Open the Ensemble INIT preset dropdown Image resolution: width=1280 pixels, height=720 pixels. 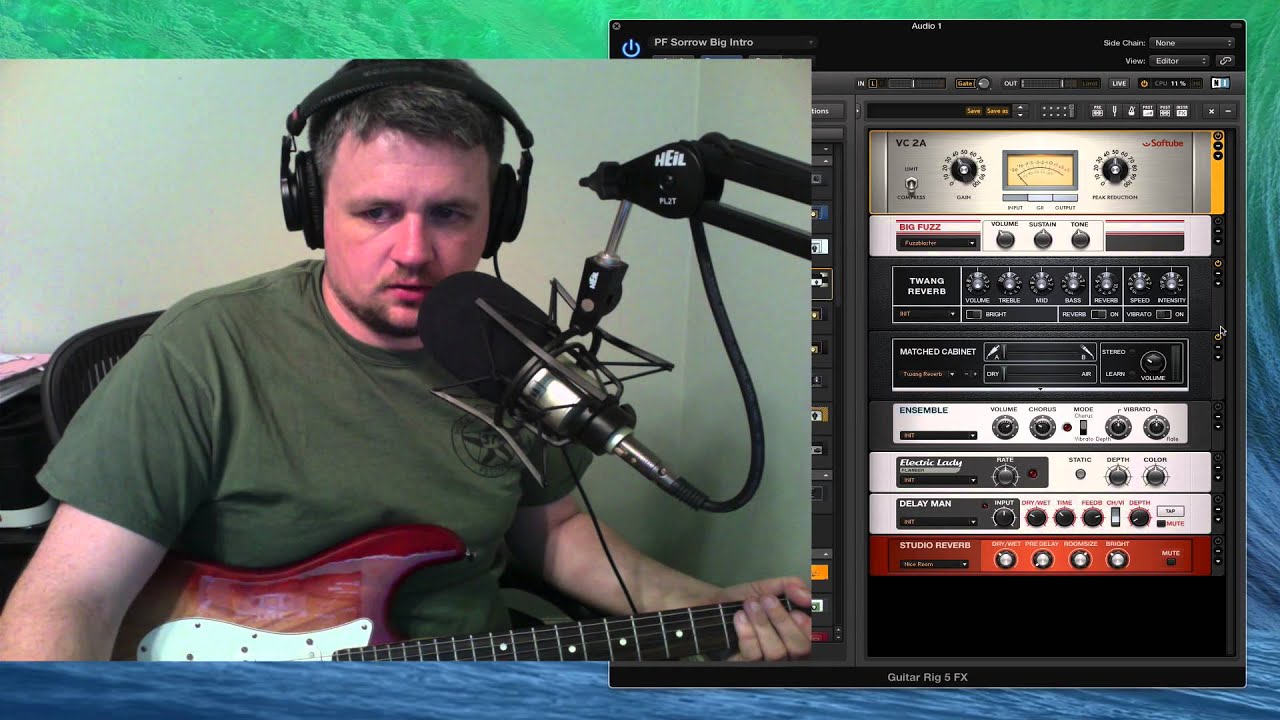[938, 436]
